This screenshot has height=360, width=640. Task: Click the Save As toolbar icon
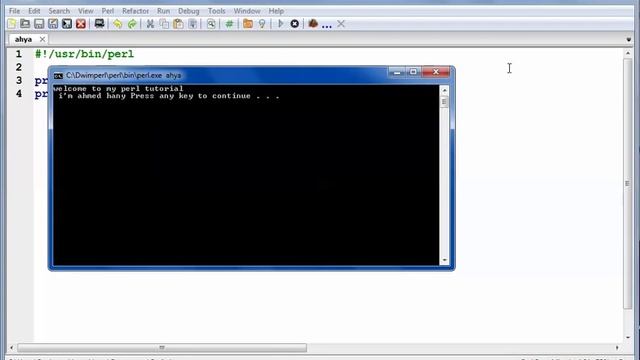[x=53, y=24]
